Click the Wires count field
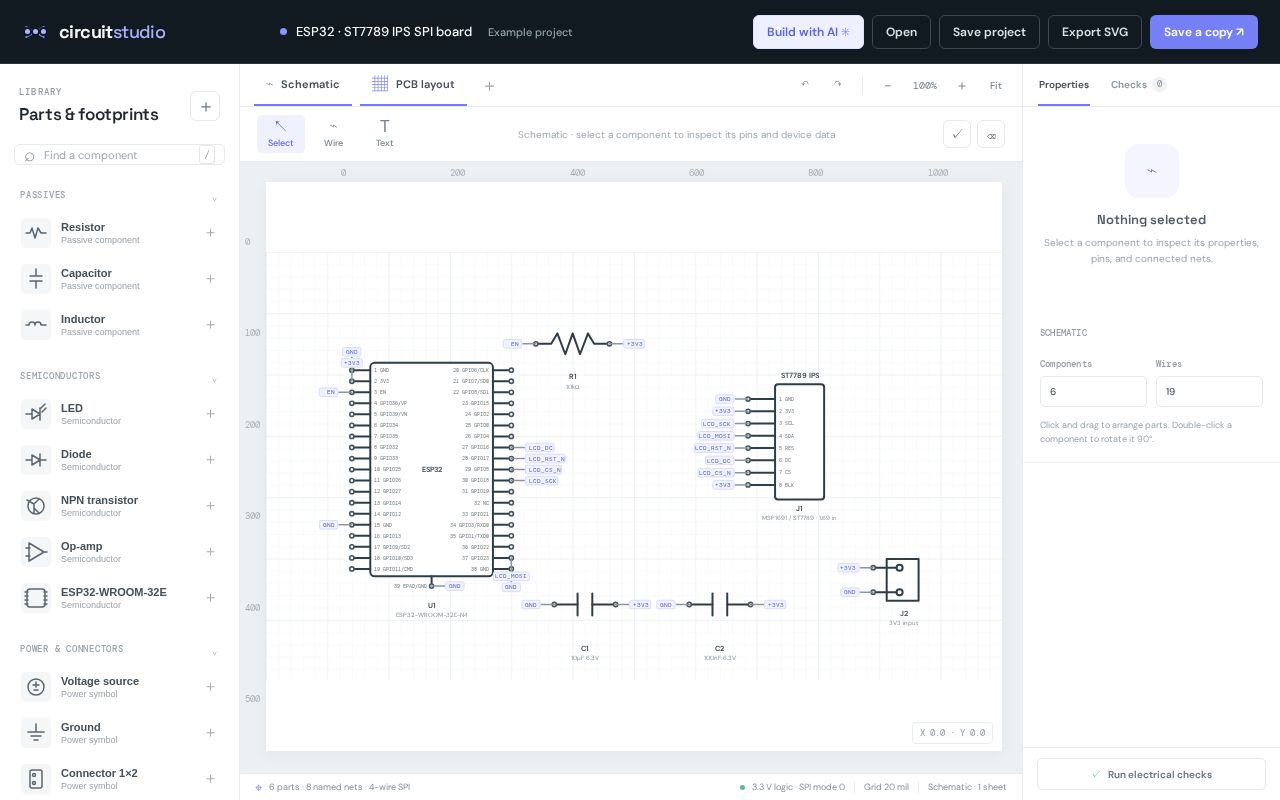 coord(1209,391)
